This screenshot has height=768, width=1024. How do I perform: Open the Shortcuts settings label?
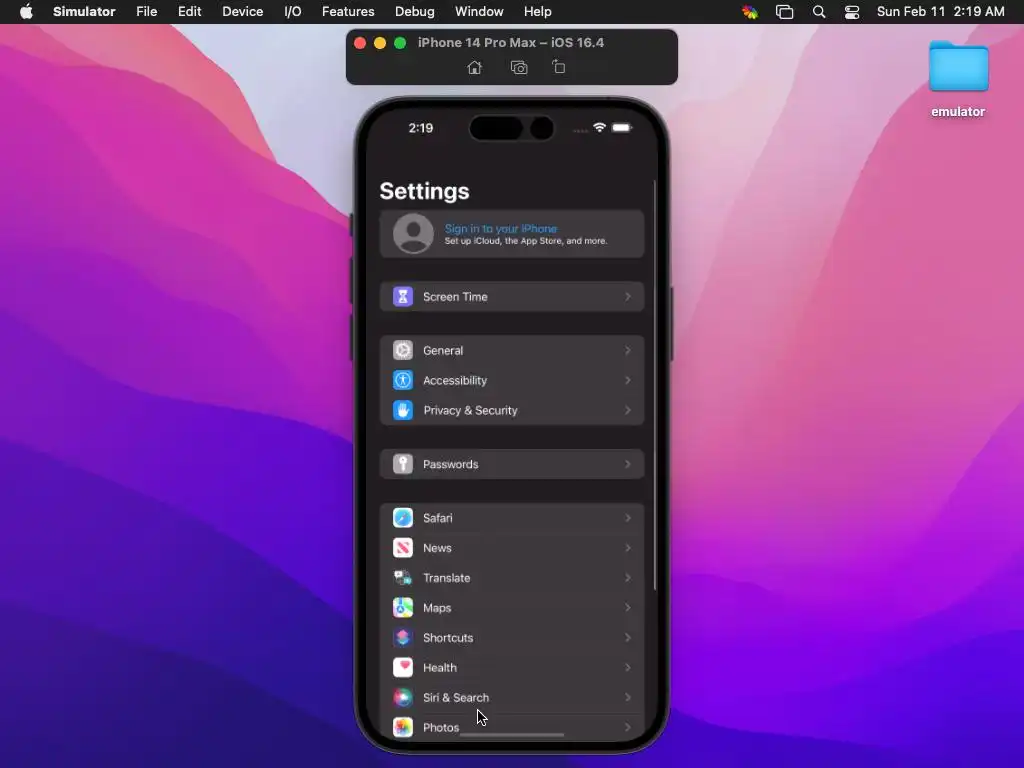click(448, 637)
